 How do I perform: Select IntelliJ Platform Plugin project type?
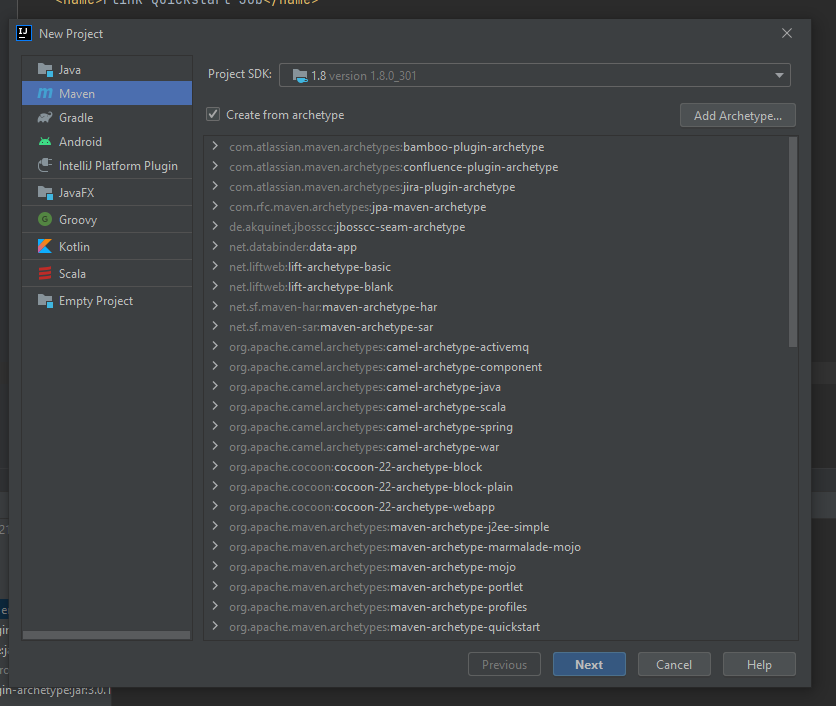107,165
